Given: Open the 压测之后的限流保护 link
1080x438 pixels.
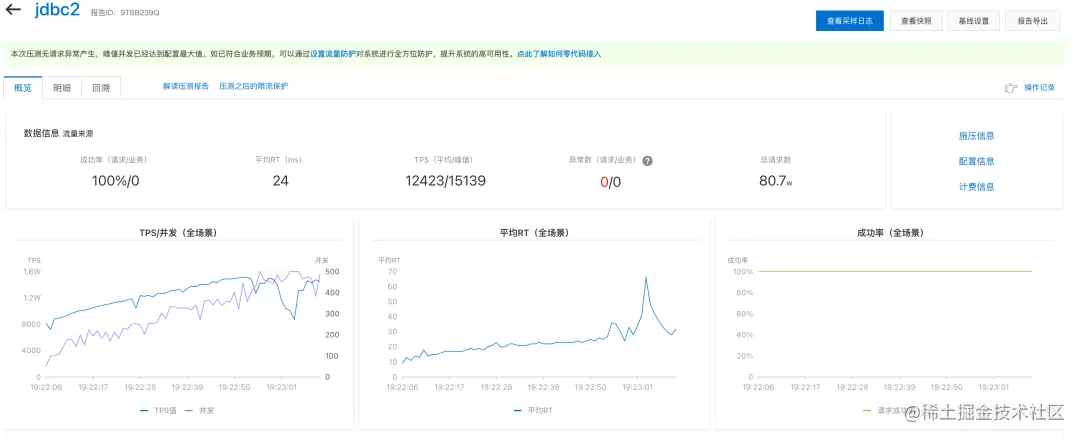Looking at the screenshot, I should pyautogui.click(x=253, y=86).
